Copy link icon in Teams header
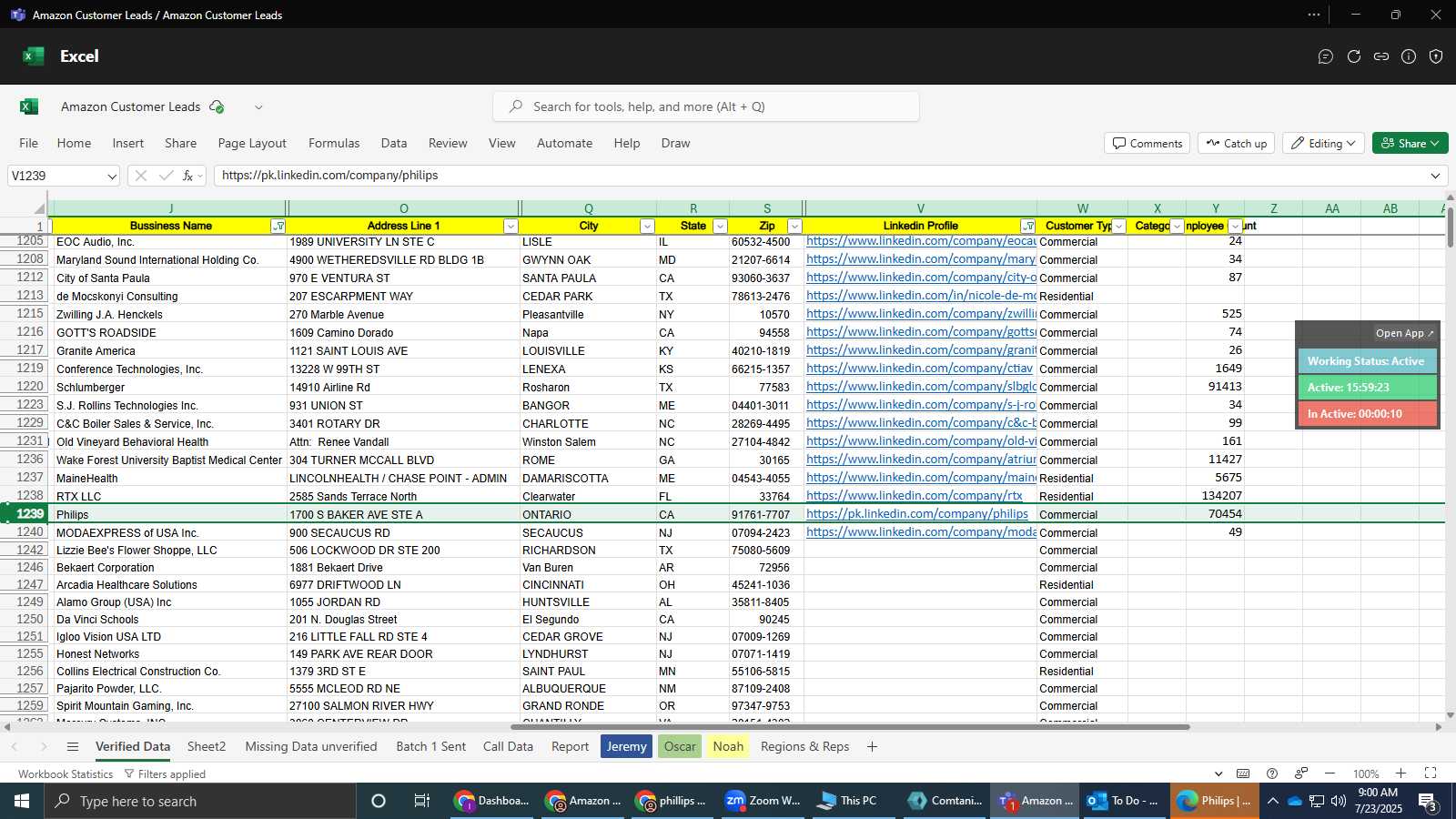 coord(1381,56)
